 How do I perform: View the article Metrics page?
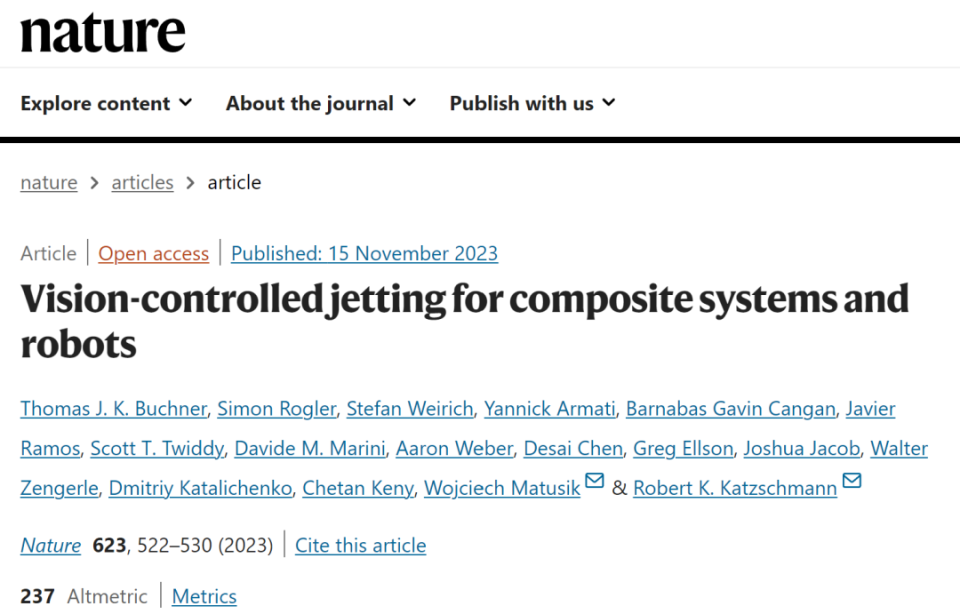pyautogui.click(x=204, y=597)
